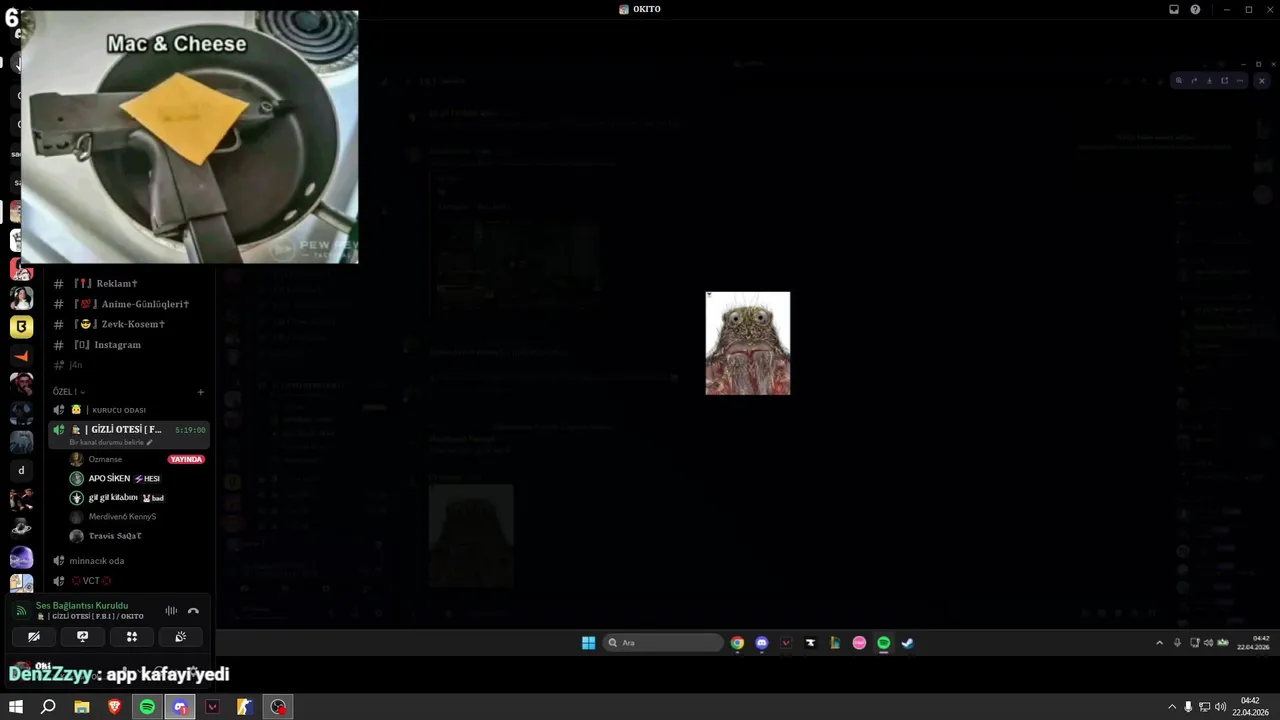Start screen share from voice panel

[83, 636]
